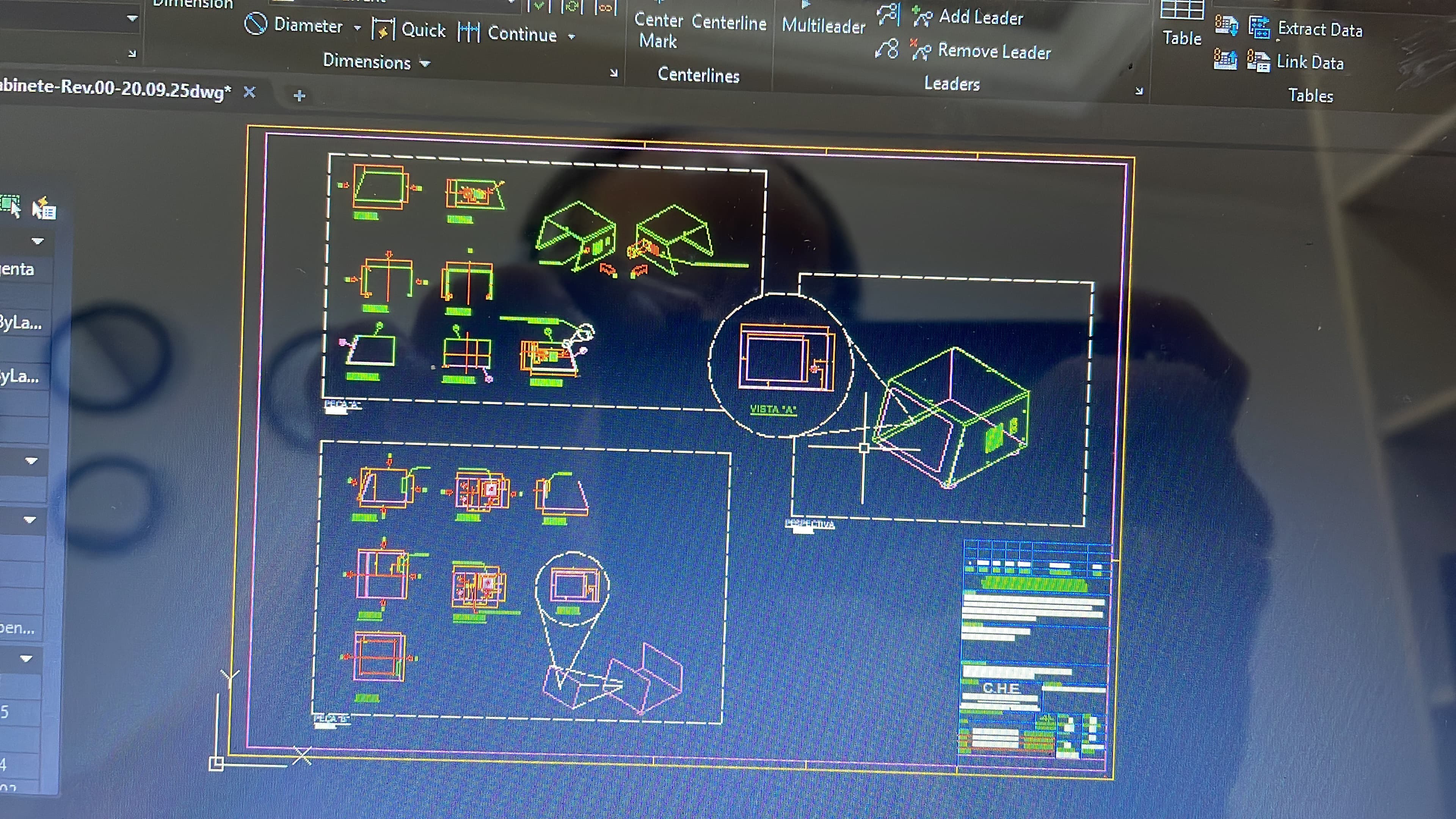Click the Extract Data icon
The image size is (1456, 819).
pos(1259,27)
